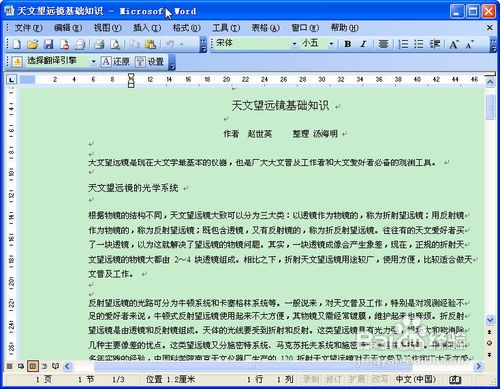Open the 表格(A) menu
The image size is (500, 389).
point(265,28)
